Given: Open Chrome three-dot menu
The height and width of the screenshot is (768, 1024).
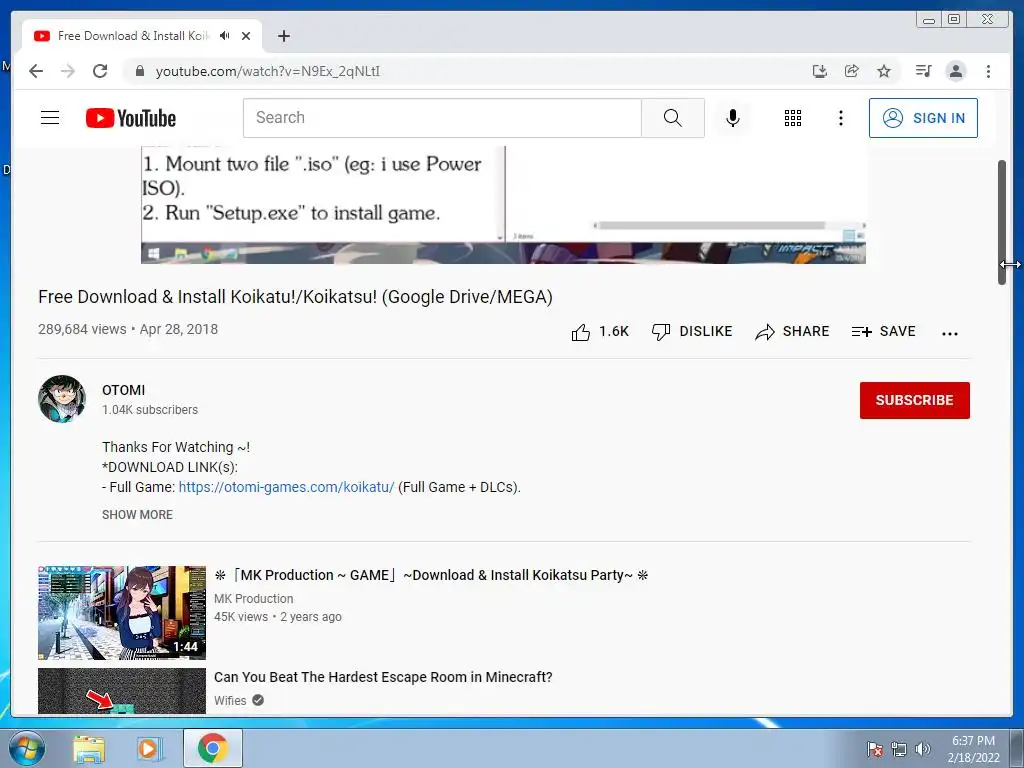Looking at the screenshot, I should pos(988,71).
